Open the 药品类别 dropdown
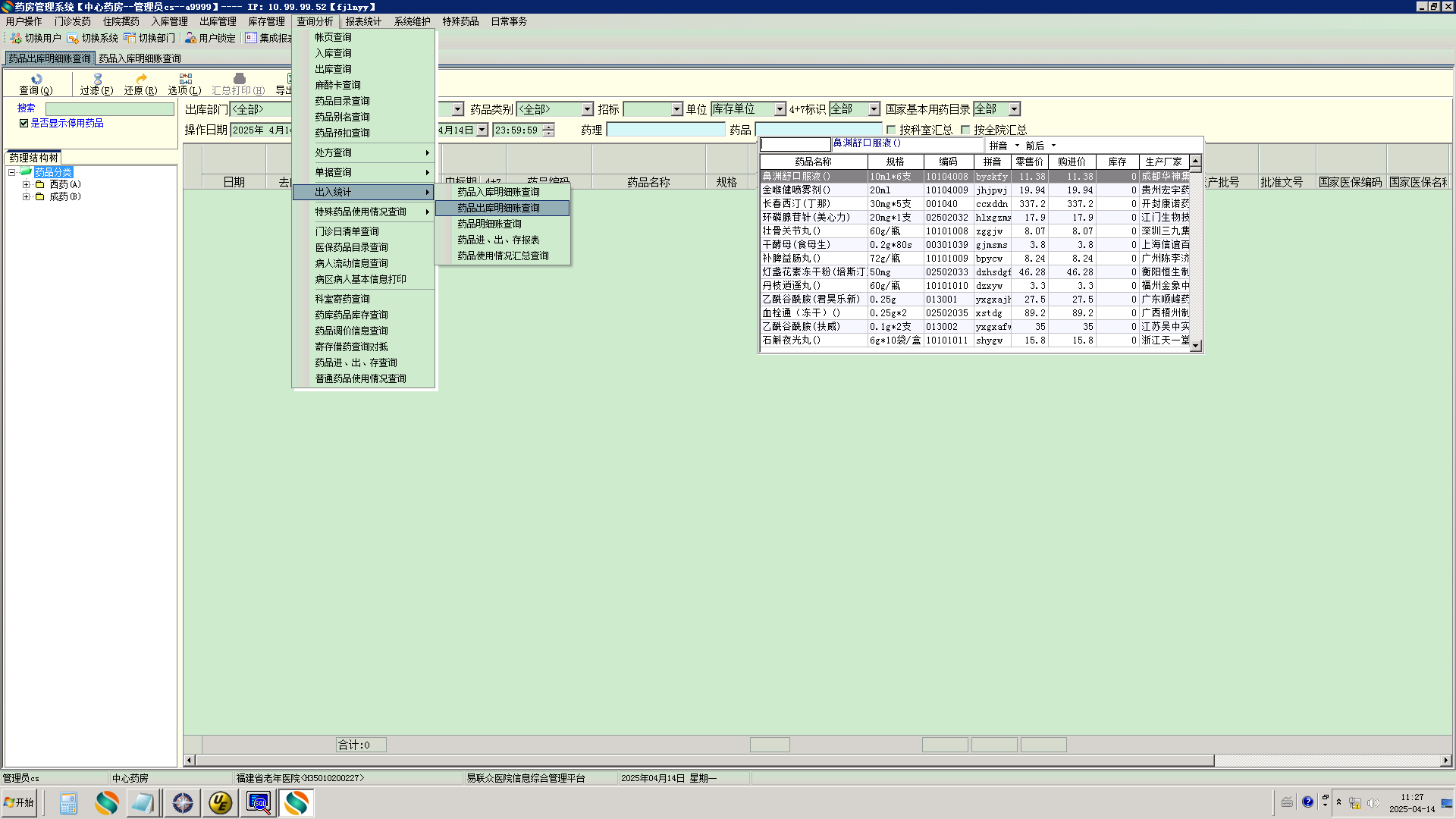1456x819 pixels. point(587,109)
